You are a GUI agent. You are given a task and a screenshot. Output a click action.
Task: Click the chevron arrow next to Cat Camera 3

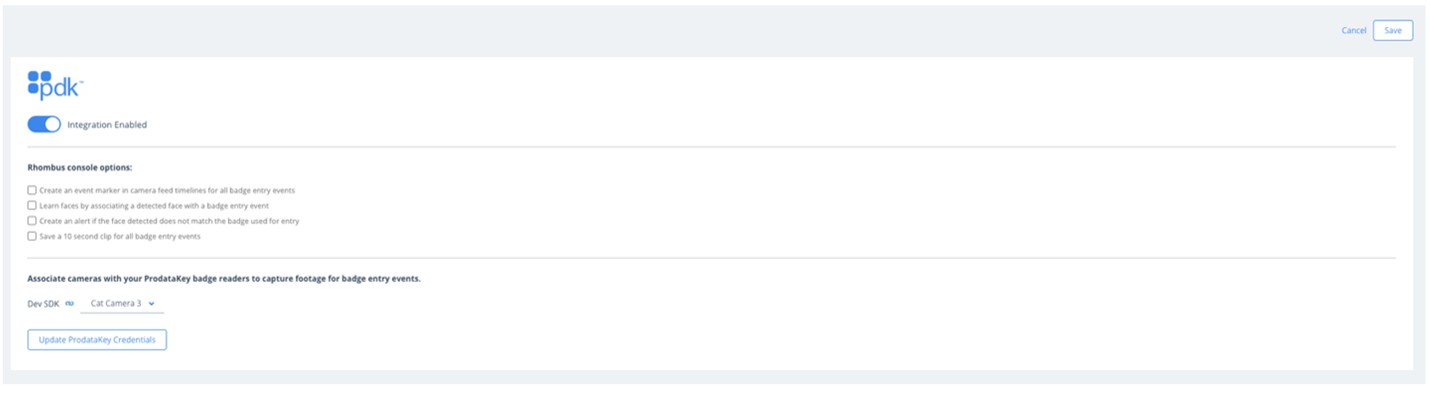(x=151, y=303)
